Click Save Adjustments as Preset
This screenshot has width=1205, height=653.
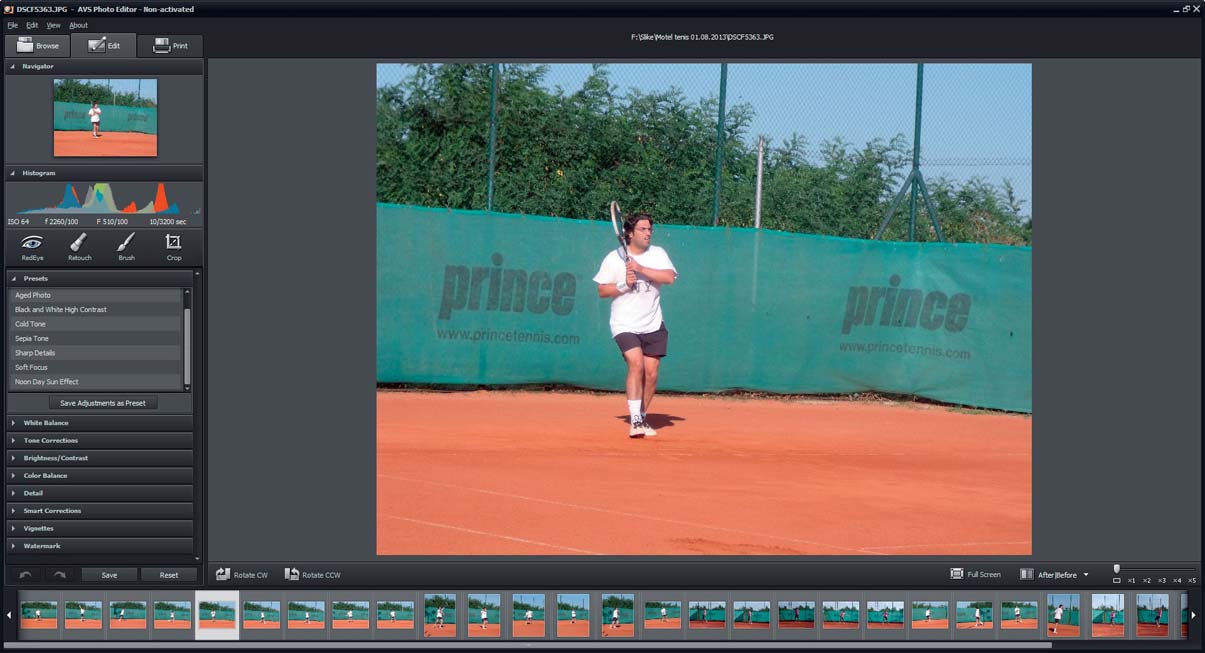(103, 403)
